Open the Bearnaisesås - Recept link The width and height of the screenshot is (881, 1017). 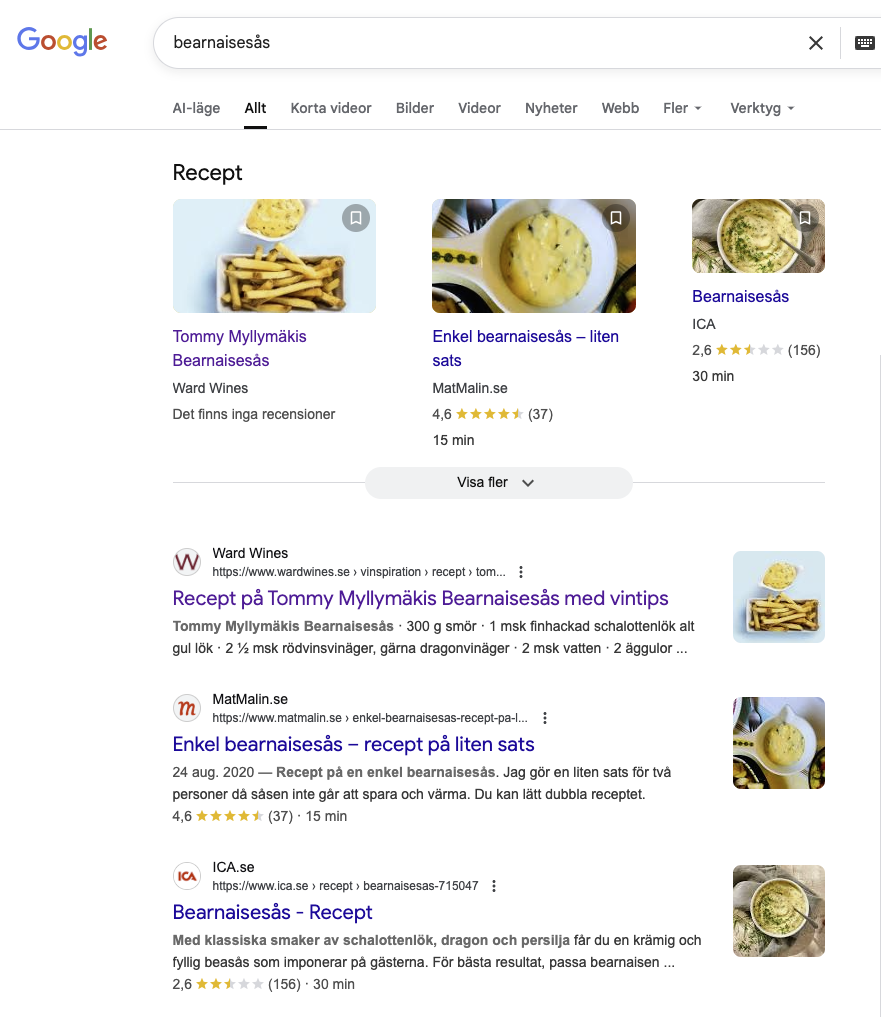[272, 912]
